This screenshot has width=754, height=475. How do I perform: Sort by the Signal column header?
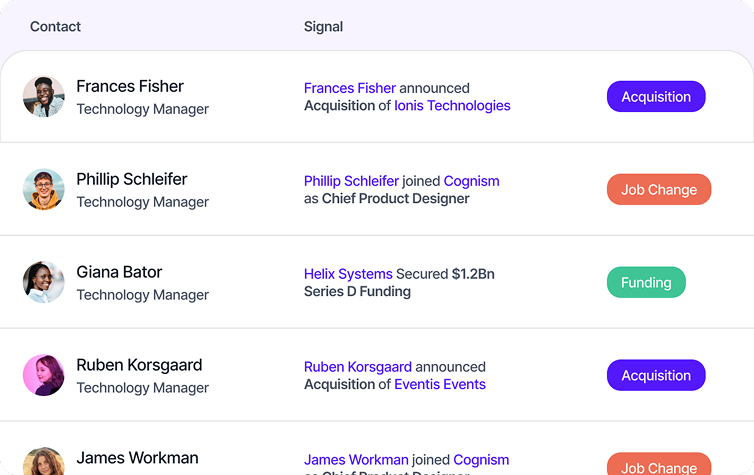(323, 26)
